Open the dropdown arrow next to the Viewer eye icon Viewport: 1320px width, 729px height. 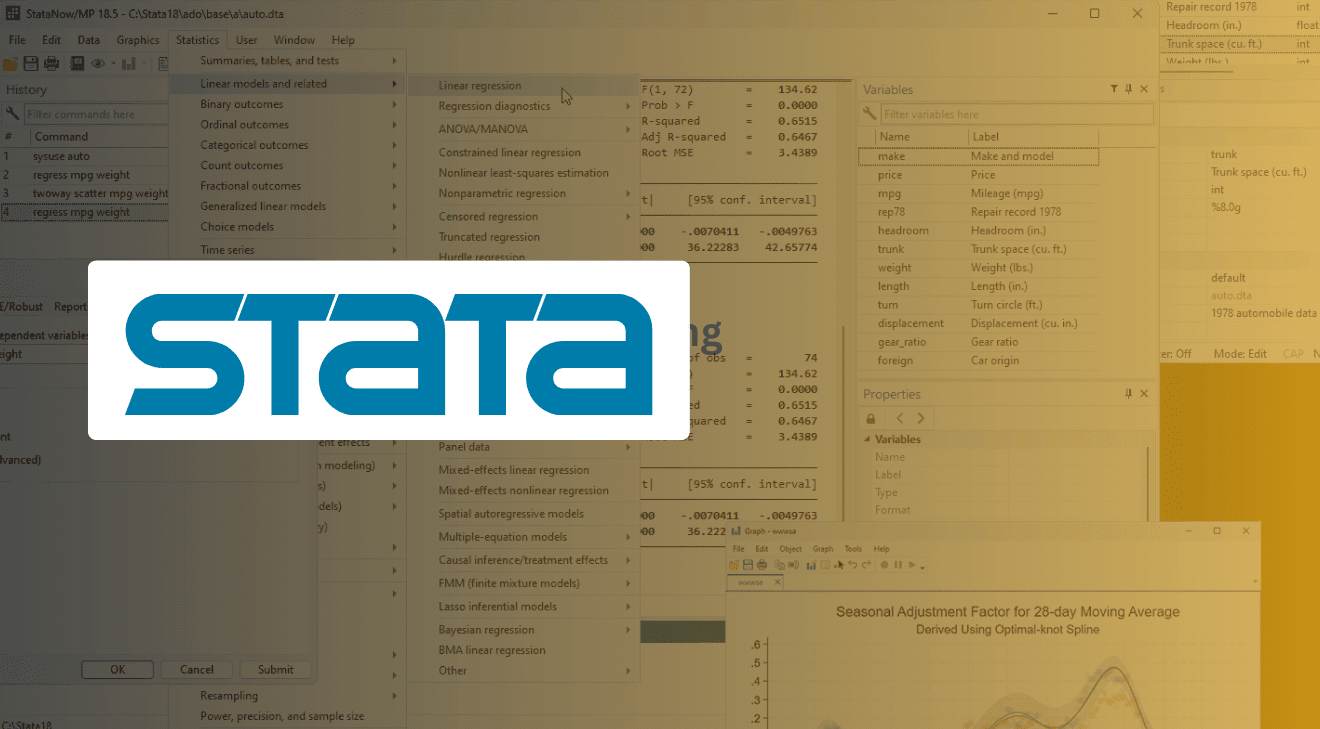(x=114, y=63)
